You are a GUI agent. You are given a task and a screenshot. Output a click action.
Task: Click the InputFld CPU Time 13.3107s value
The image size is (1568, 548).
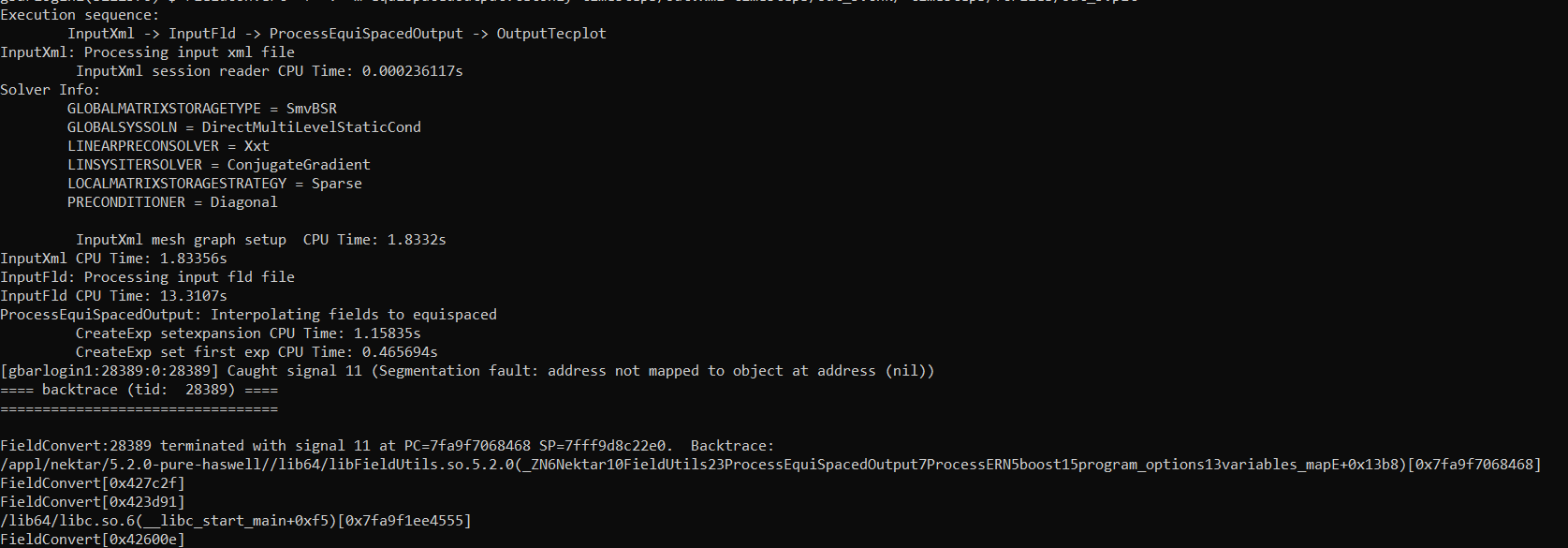click(193, 296)
